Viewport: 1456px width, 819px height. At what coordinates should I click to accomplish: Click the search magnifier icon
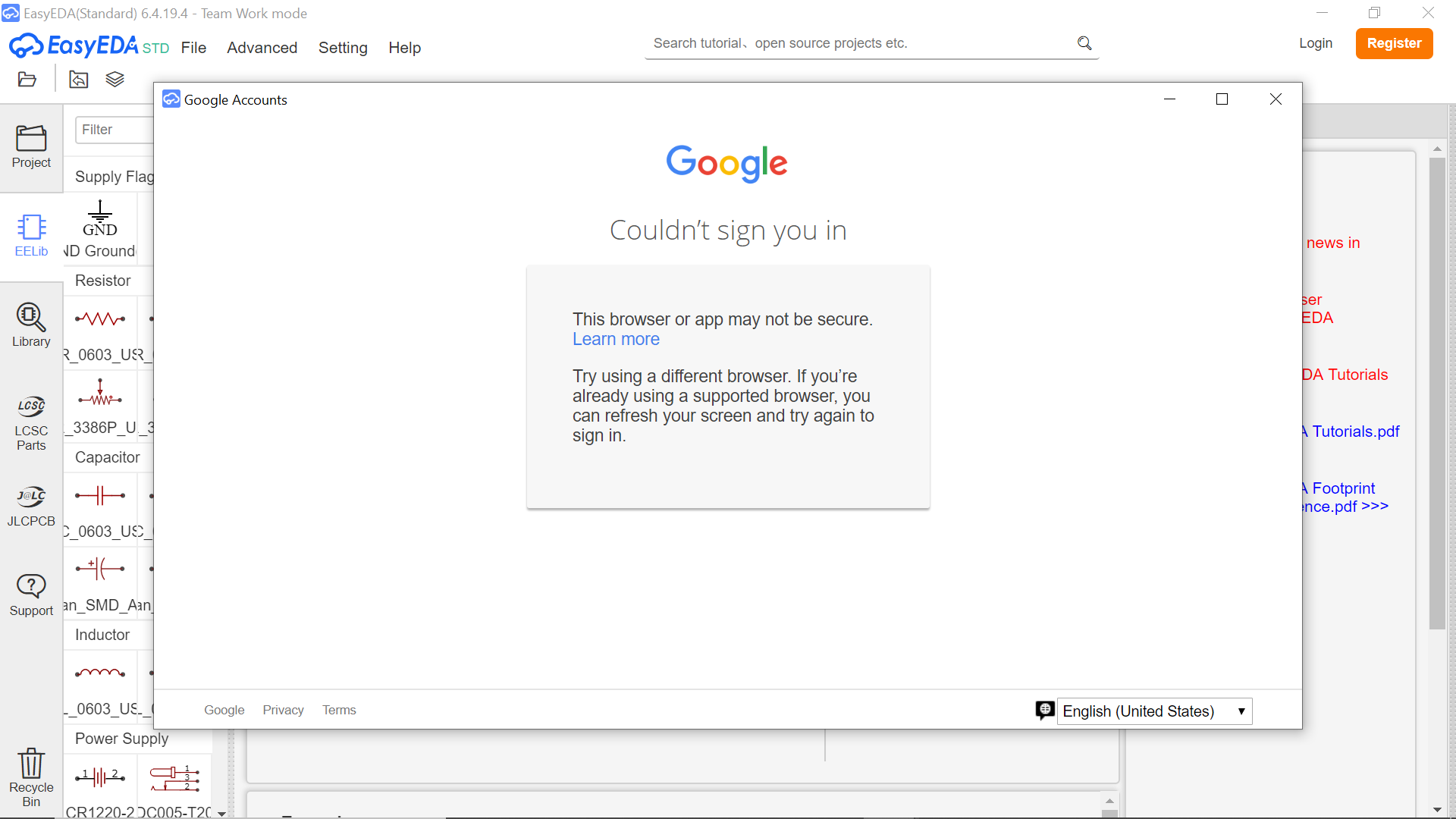(1084, 43)
